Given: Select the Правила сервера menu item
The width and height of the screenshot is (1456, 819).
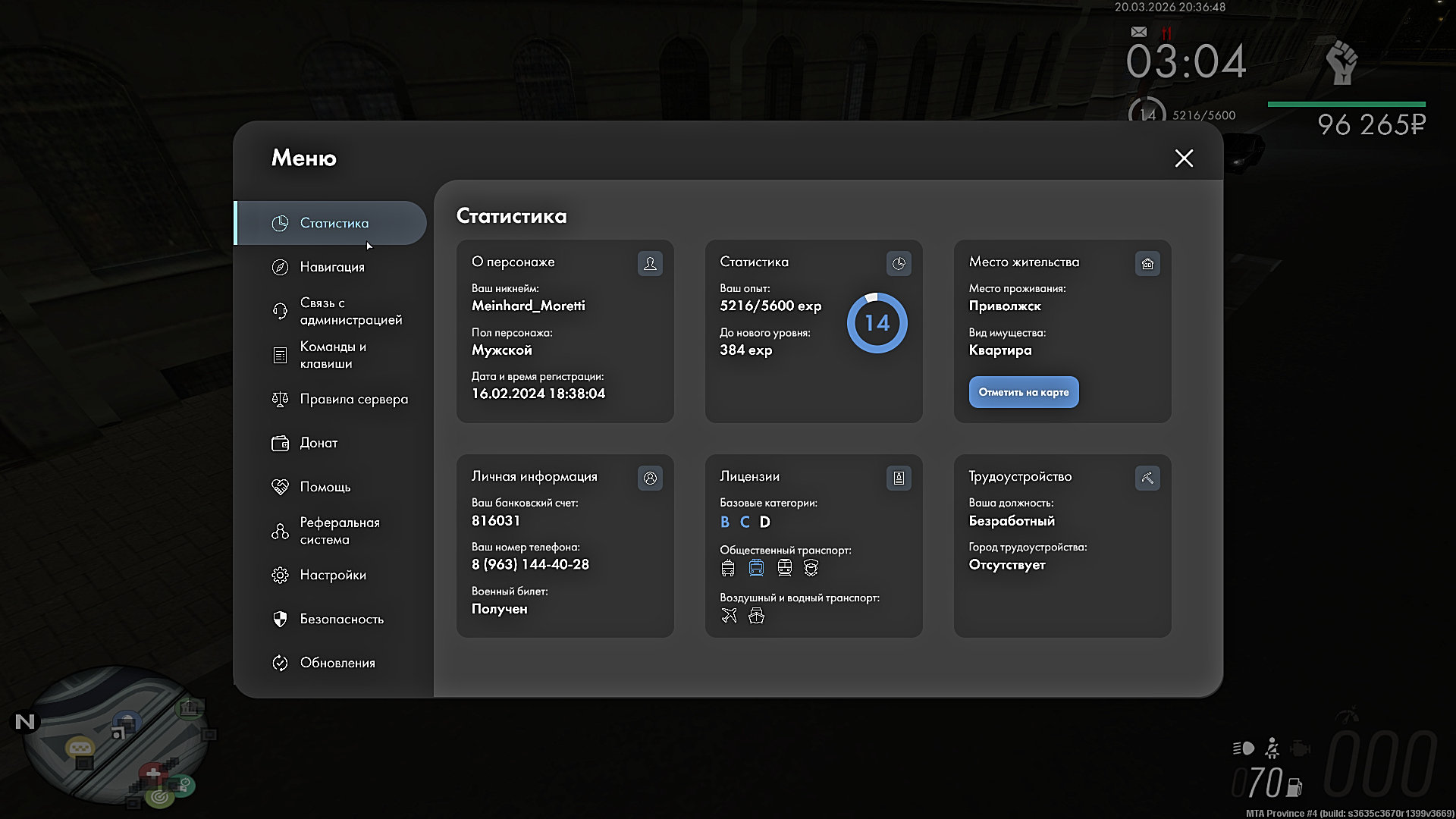Looking at the screenshot, I should point(353,399).
